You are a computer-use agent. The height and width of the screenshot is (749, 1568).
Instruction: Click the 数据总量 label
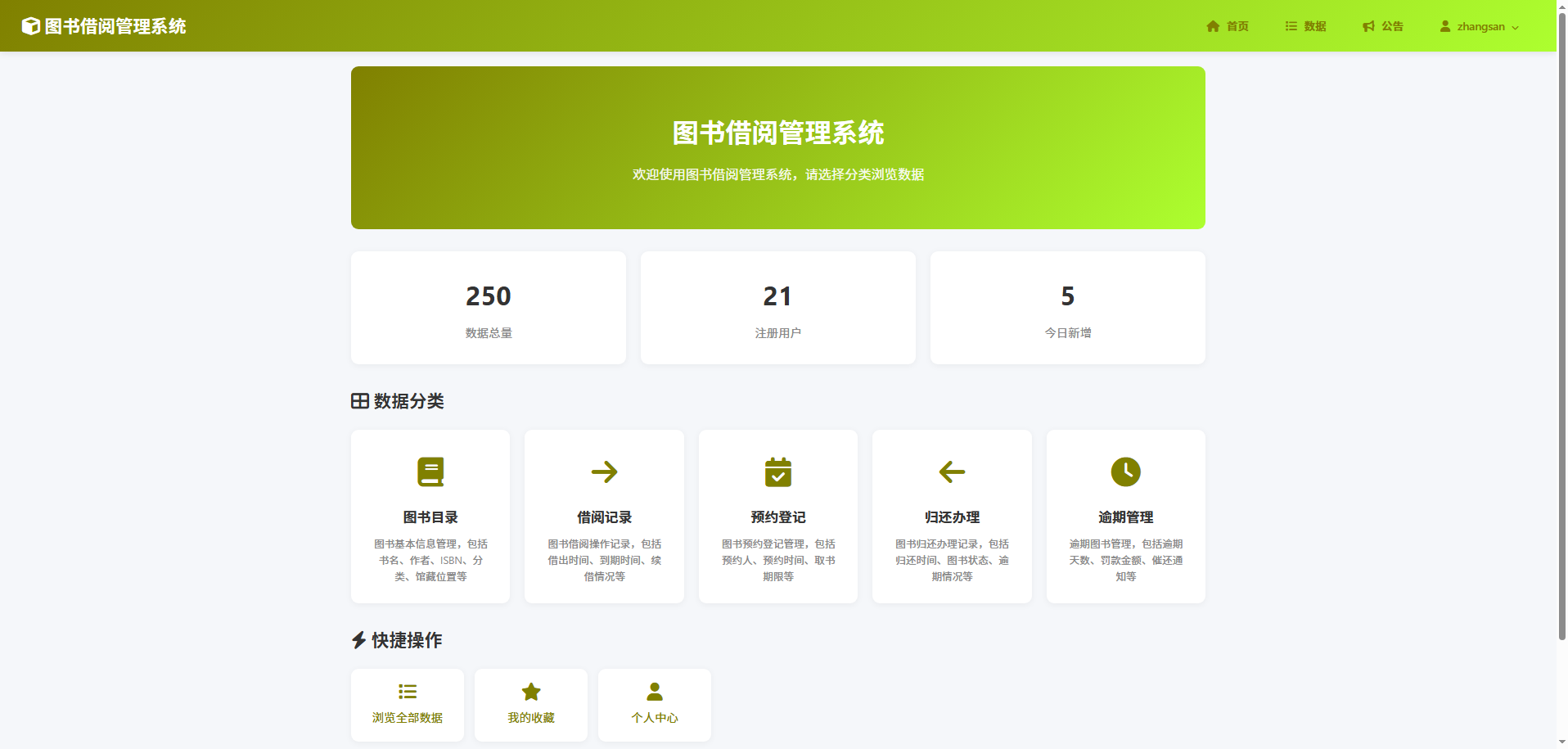click(489, 333)
